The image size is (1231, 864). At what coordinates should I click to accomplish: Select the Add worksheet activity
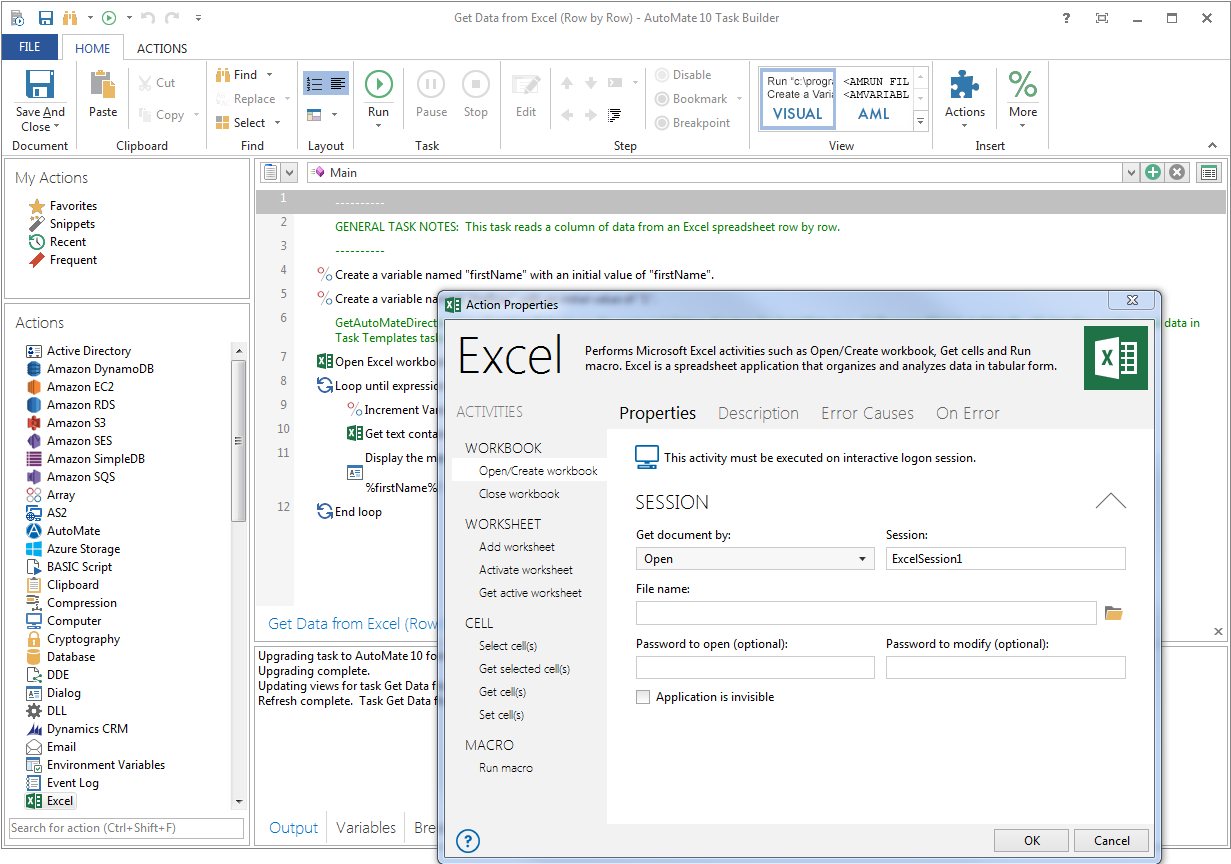pos(516,547)
